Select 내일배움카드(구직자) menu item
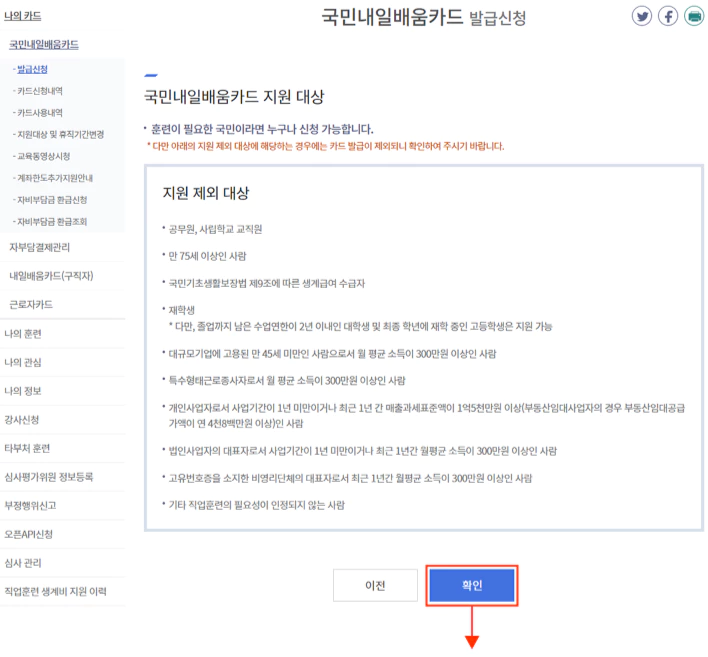 [51, 275]
